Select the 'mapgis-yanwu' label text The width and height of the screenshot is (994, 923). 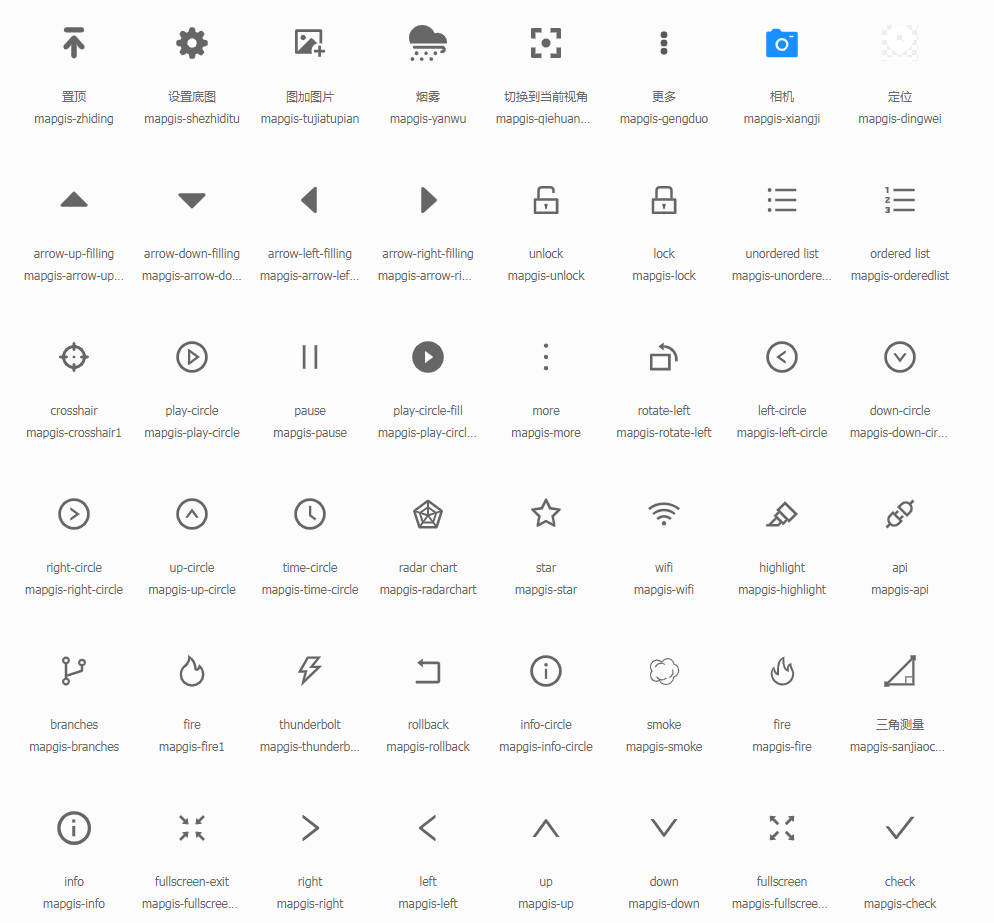tap(428, 119)
